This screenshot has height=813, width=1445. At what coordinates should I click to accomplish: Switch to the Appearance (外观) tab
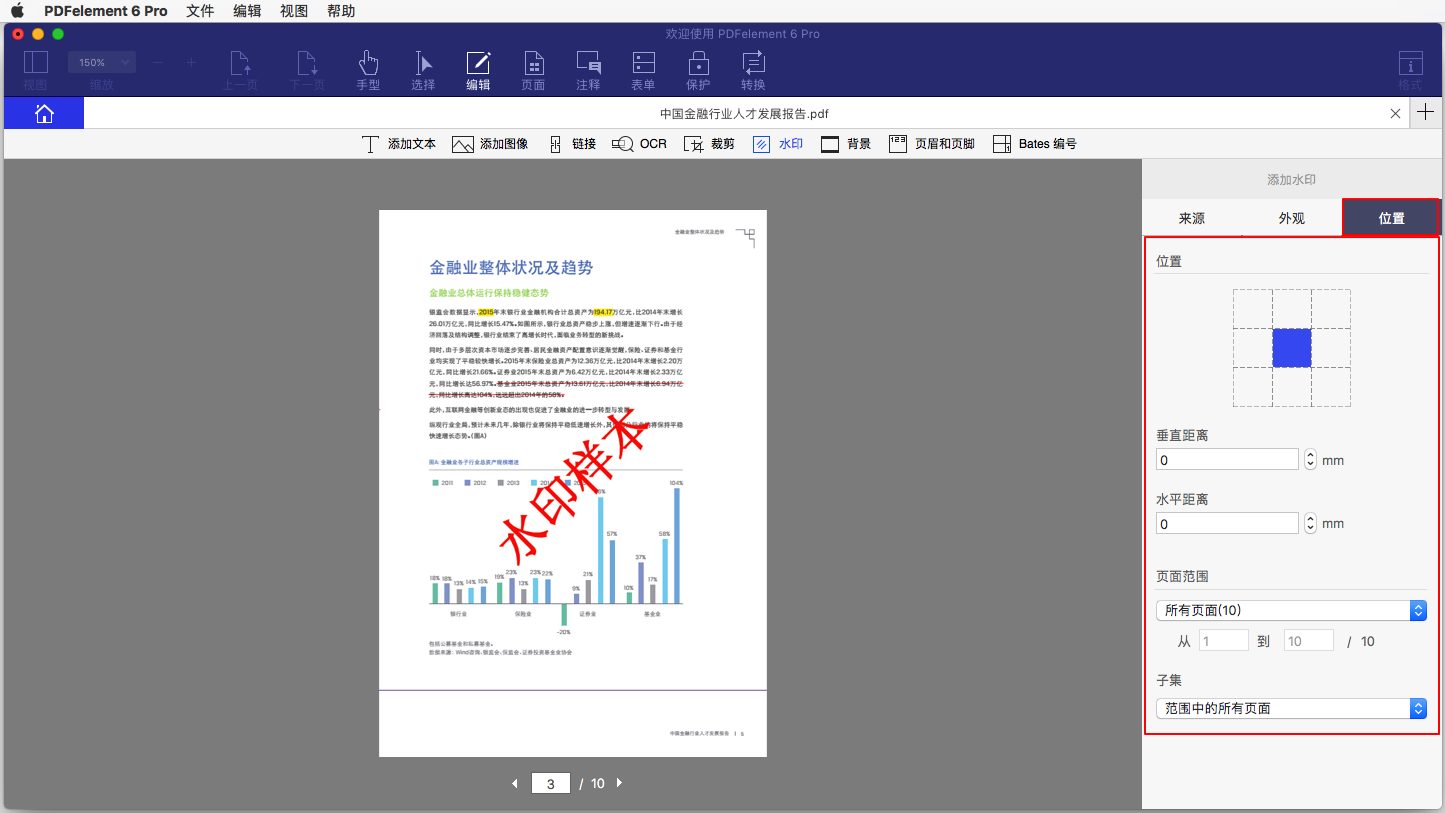(x=1291, y=218)
